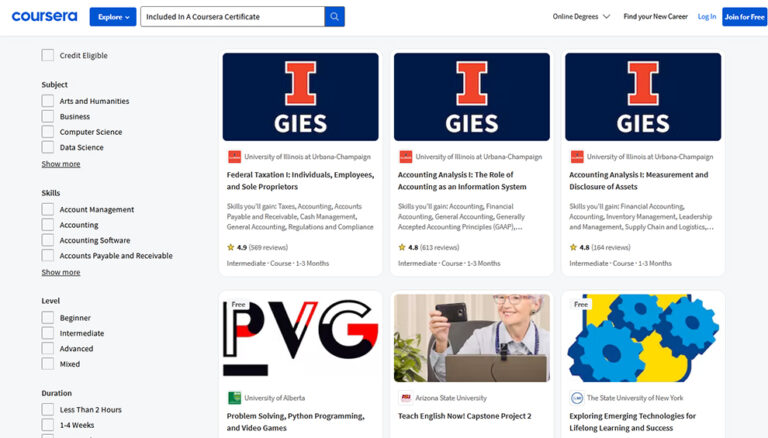768x438 pixels.
Task: Click The State University of New York text
Action: tap(635, 398)
